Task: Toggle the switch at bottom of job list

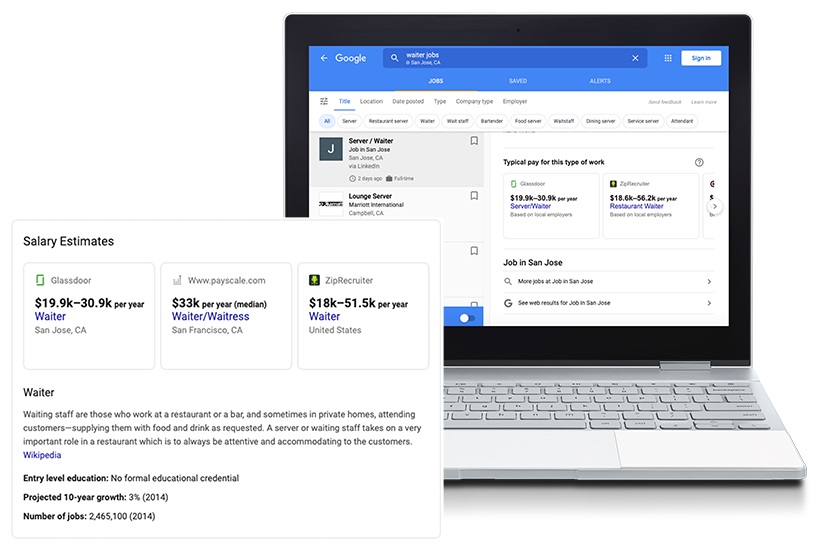Action: (466, 318)
